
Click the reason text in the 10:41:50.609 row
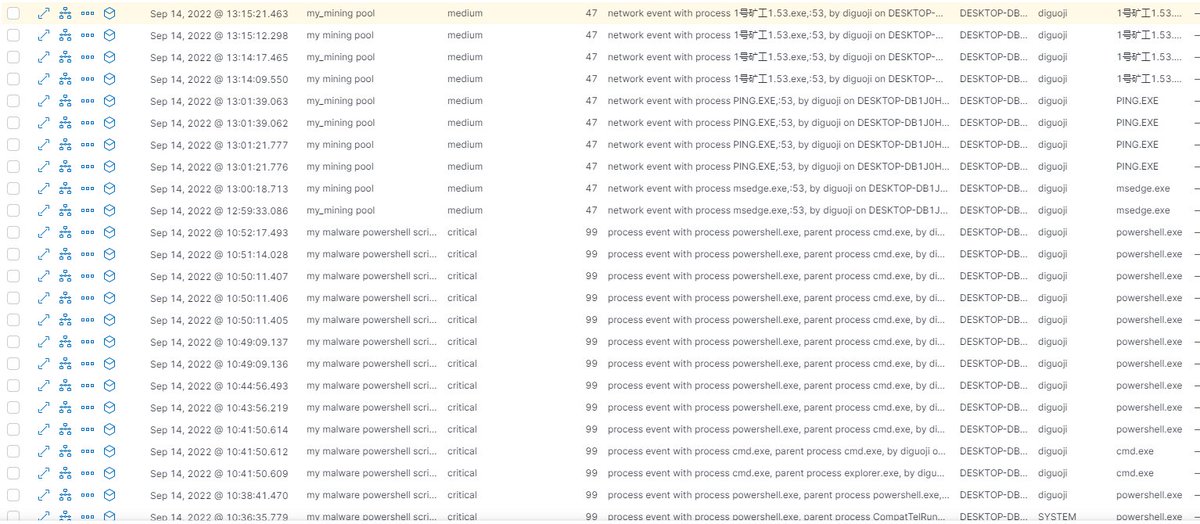click(779, 473)
